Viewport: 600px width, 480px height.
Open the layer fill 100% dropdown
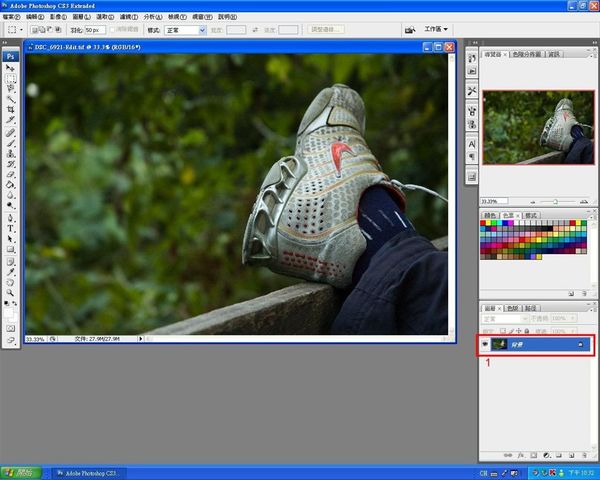[573, 331]
